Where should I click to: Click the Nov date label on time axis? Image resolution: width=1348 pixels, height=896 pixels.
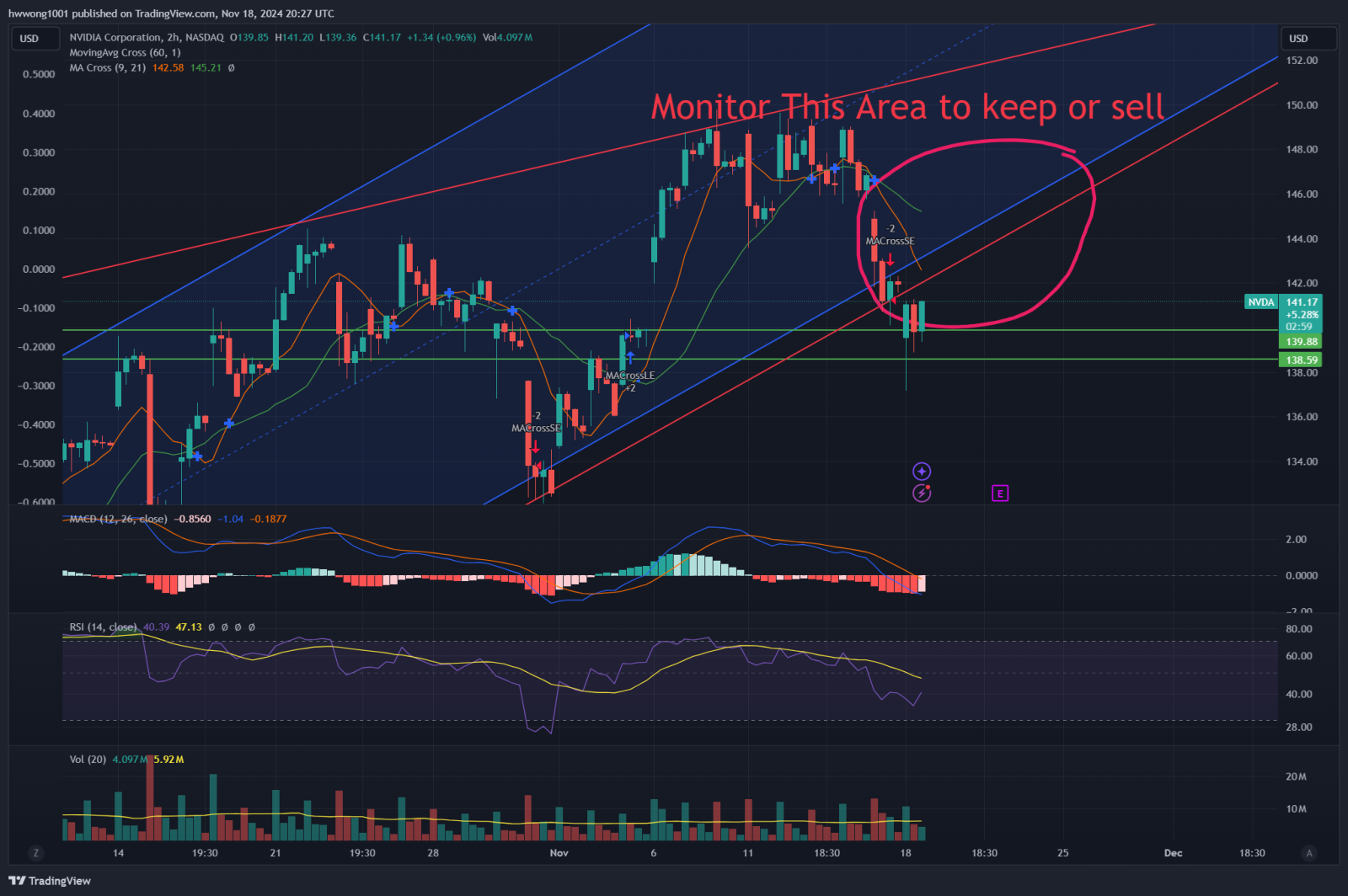click(x=559, y=853)
